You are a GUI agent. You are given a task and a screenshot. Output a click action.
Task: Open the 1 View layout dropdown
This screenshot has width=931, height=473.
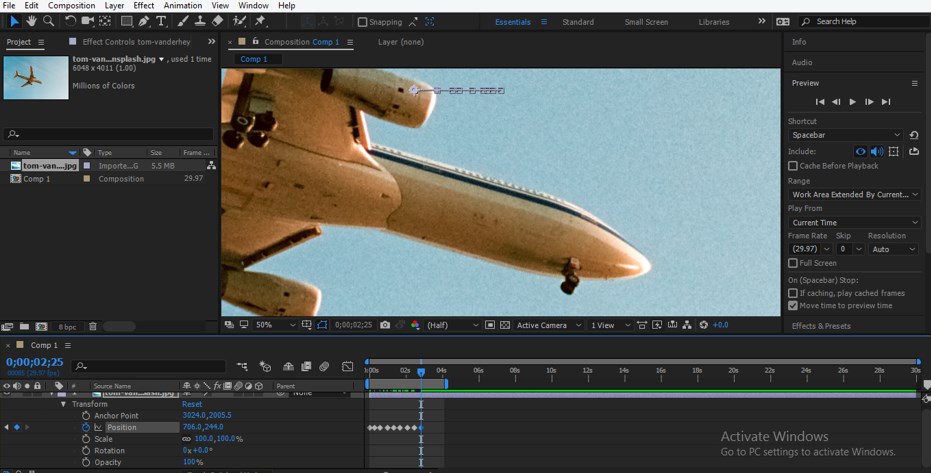click(609, 325)
